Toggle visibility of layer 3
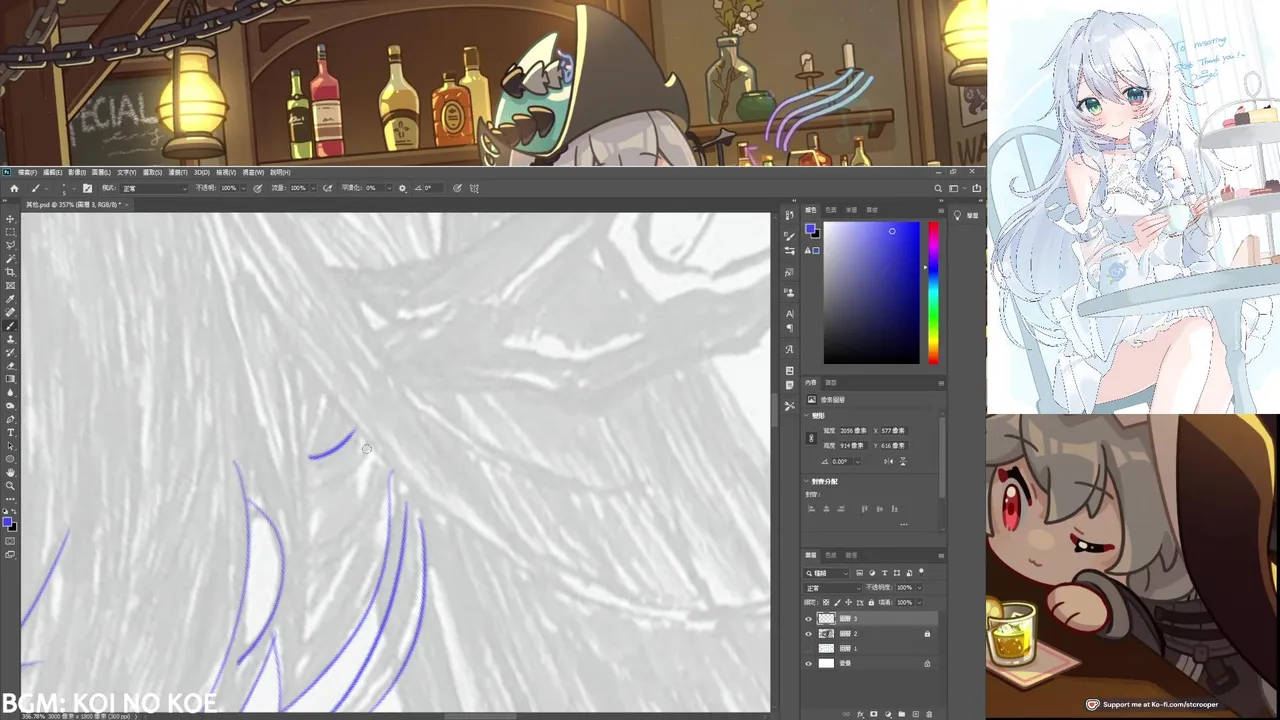1280x720 pixels. click(809, 619)
